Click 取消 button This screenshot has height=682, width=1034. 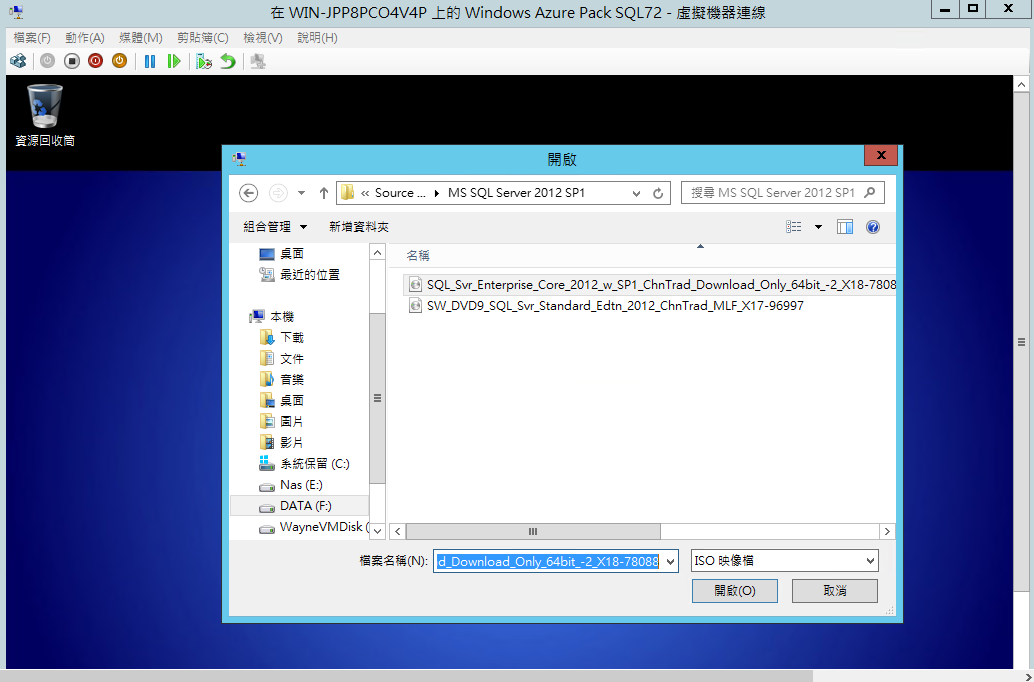click(x=834, y=590)
